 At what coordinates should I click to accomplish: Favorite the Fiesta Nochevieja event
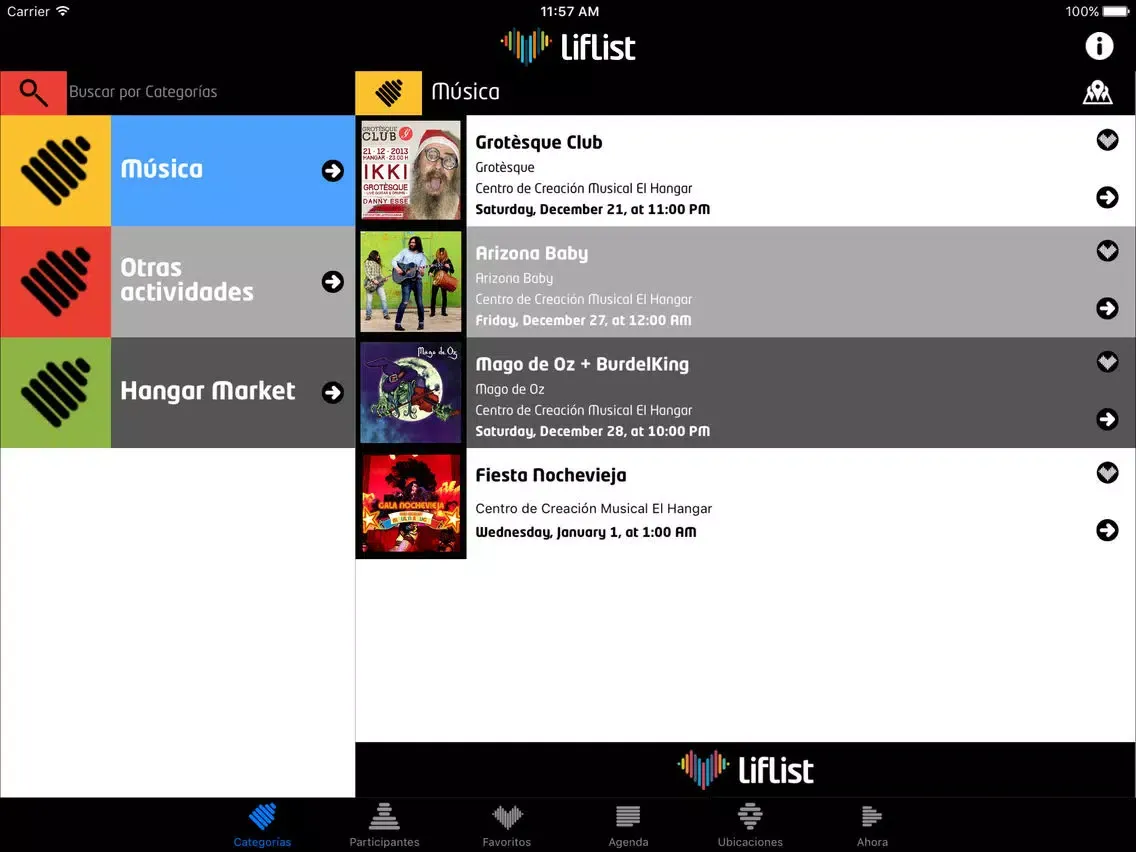pos(1107,472)
